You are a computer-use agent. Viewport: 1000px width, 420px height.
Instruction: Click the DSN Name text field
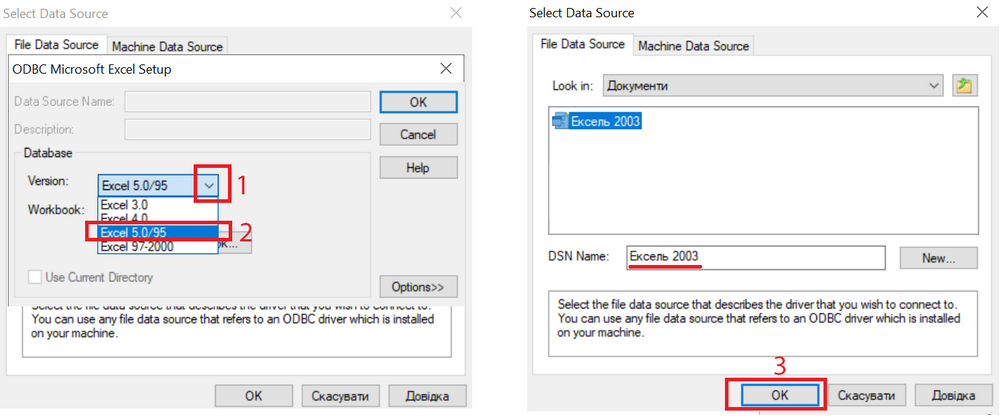pyautogui.click(x=755, y=257)
